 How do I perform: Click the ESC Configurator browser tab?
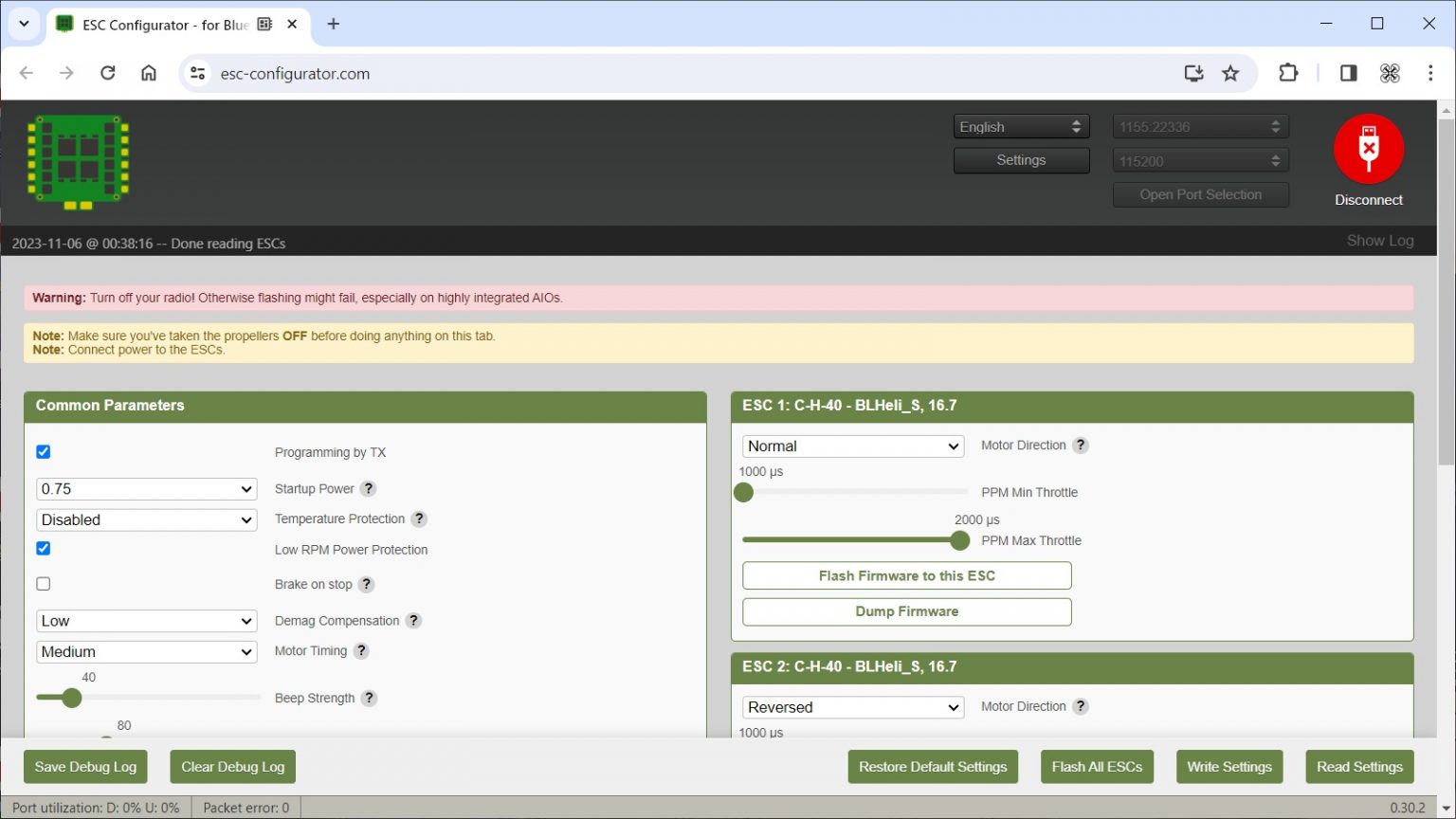[177, 25]
